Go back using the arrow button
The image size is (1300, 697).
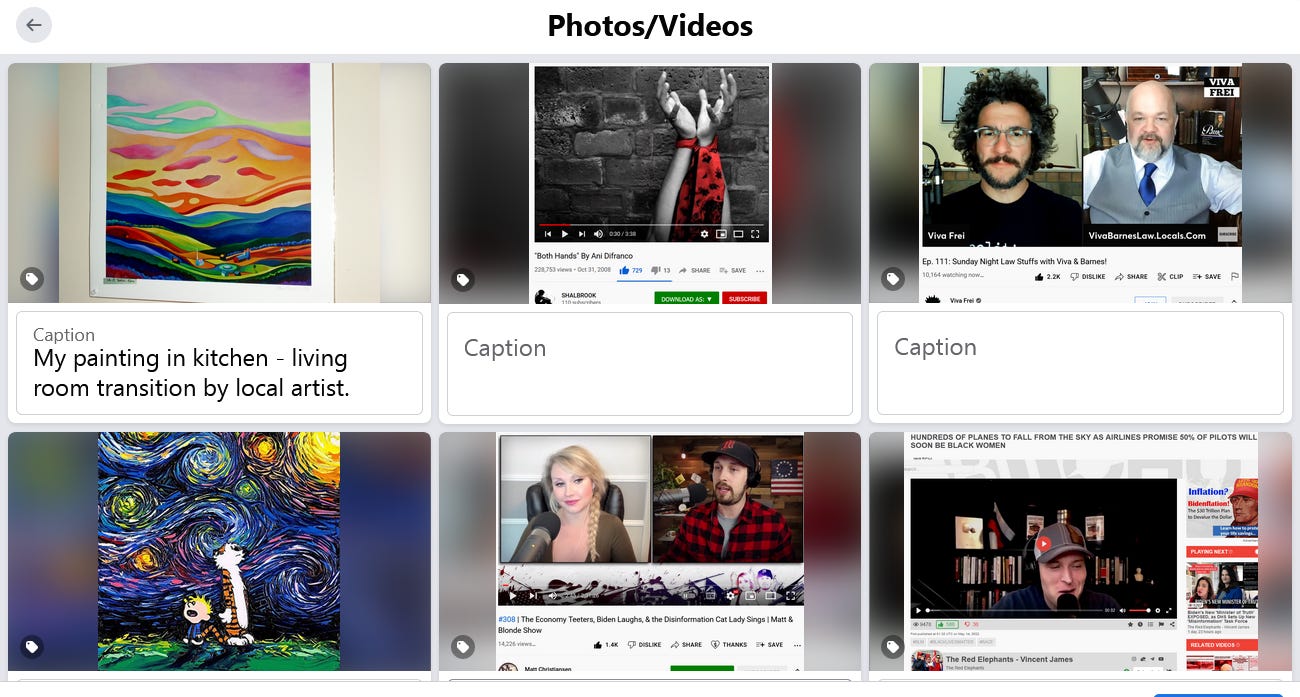[34, 25]
